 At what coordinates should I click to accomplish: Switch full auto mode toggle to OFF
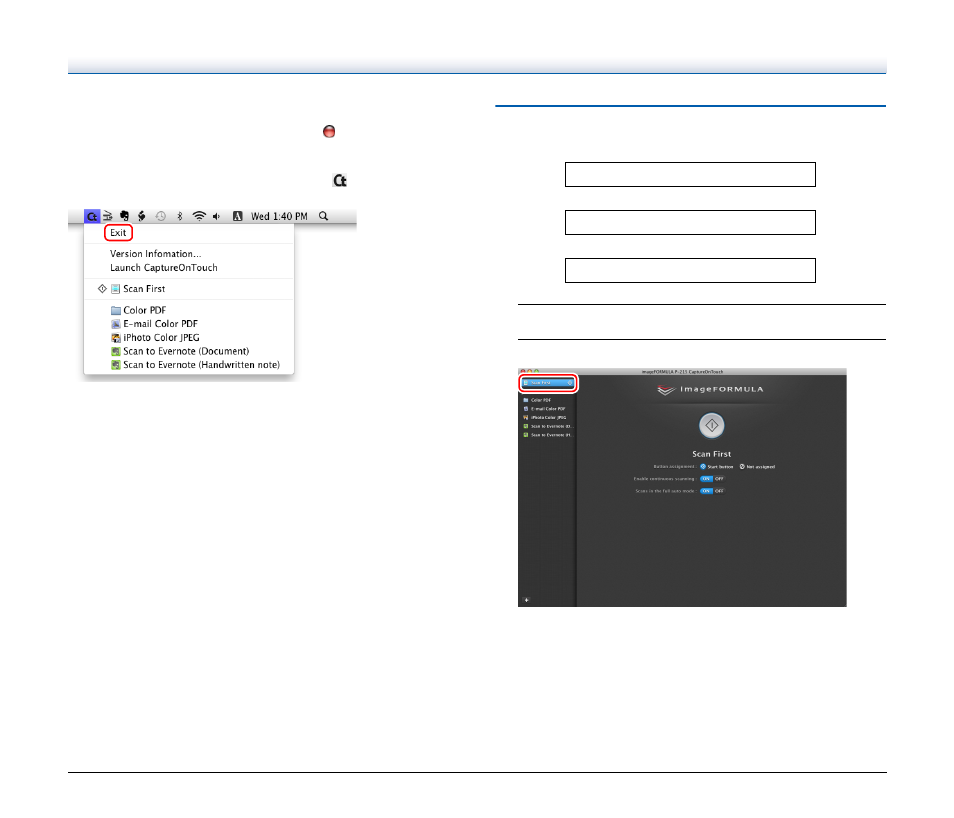point(719,491)
